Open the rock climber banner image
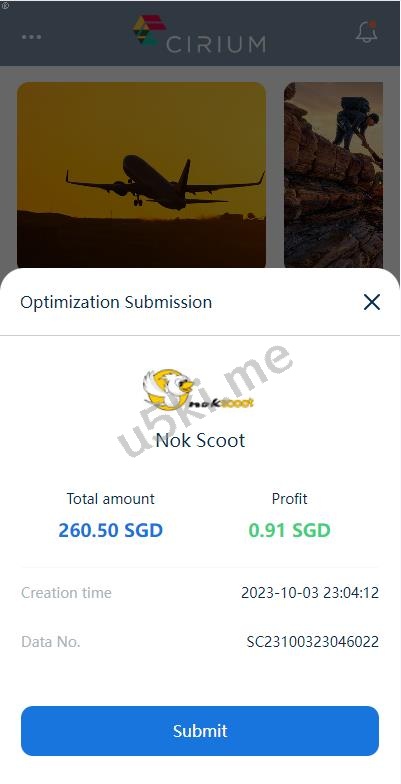The width and height of the screenshot is (401, 784). click(334, 176)
